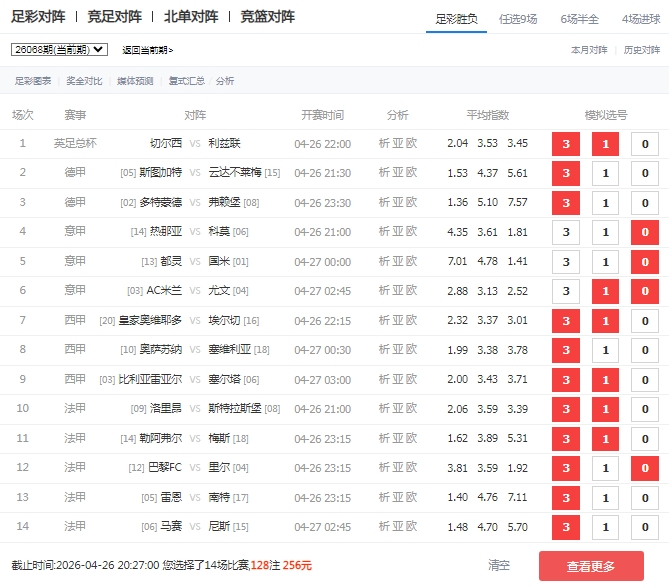Click the 足彩图表 toolbar link
This screenshot has height=588, width=669.
pos(33,81)
